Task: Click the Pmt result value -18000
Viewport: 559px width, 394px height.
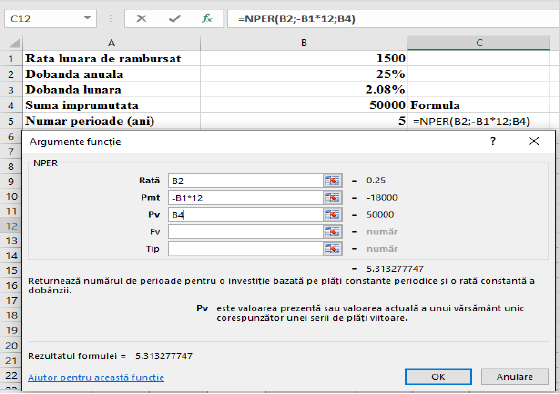Action: coord(382,197)
